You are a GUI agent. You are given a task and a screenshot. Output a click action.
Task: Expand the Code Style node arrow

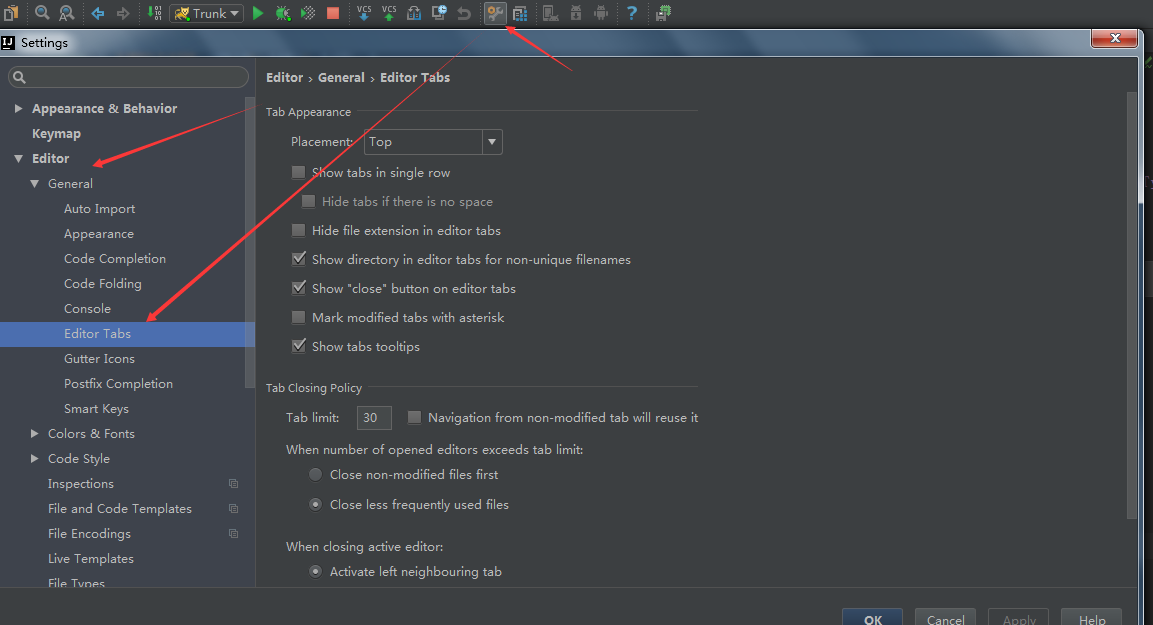[x=35, y=459]
